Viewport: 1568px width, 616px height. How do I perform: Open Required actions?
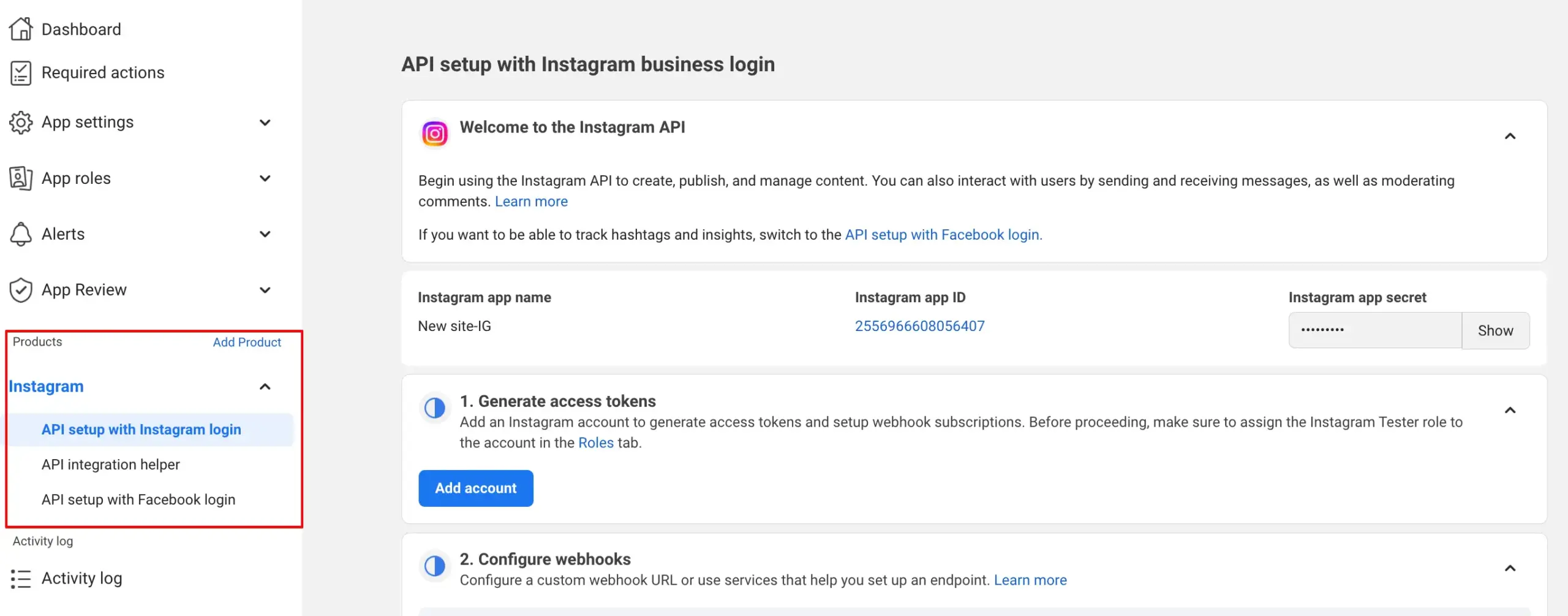(103, 72)
